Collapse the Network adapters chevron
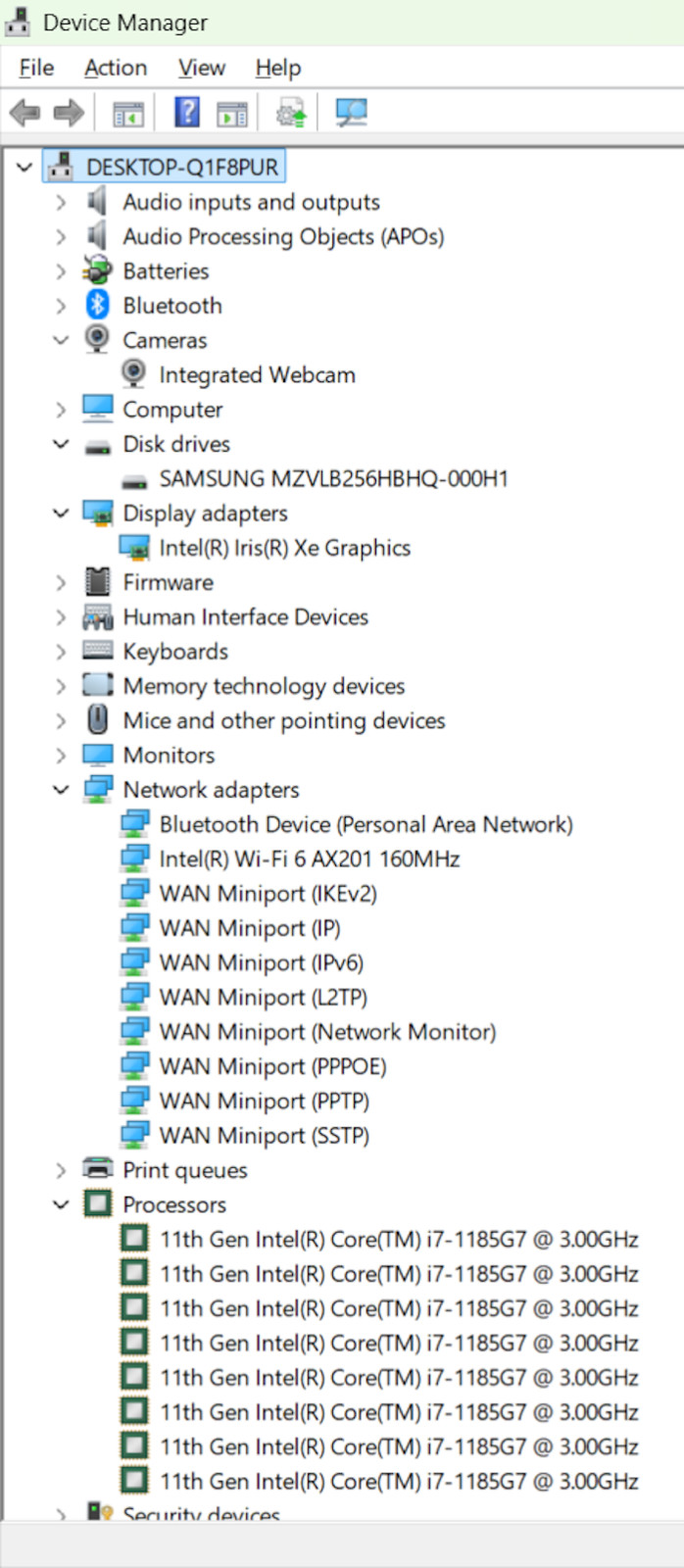 (x=61, y=789)
